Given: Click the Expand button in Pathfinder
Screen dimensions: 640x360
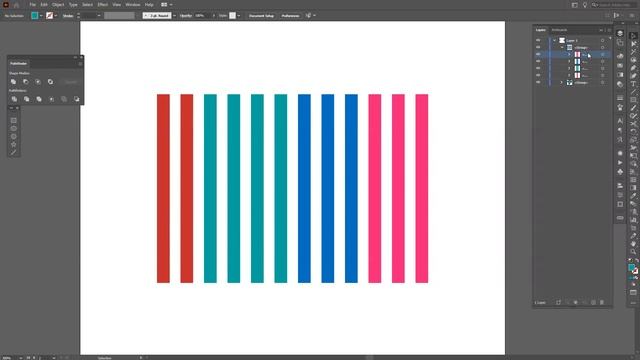Looking at the screenshot, I should [x=71, y=82].
